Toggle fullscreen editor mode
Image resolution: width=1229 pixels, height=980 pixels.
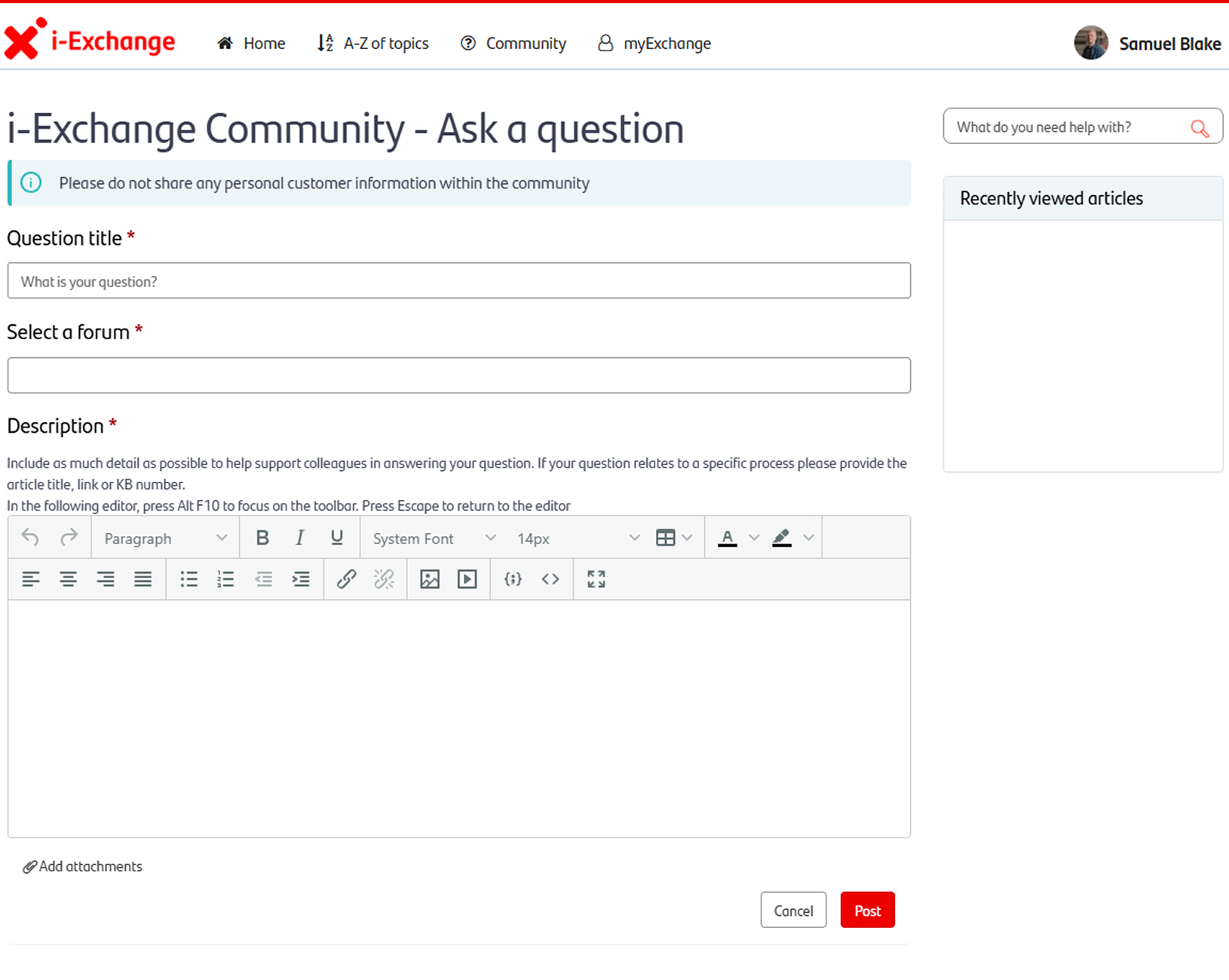pos(596,579)
